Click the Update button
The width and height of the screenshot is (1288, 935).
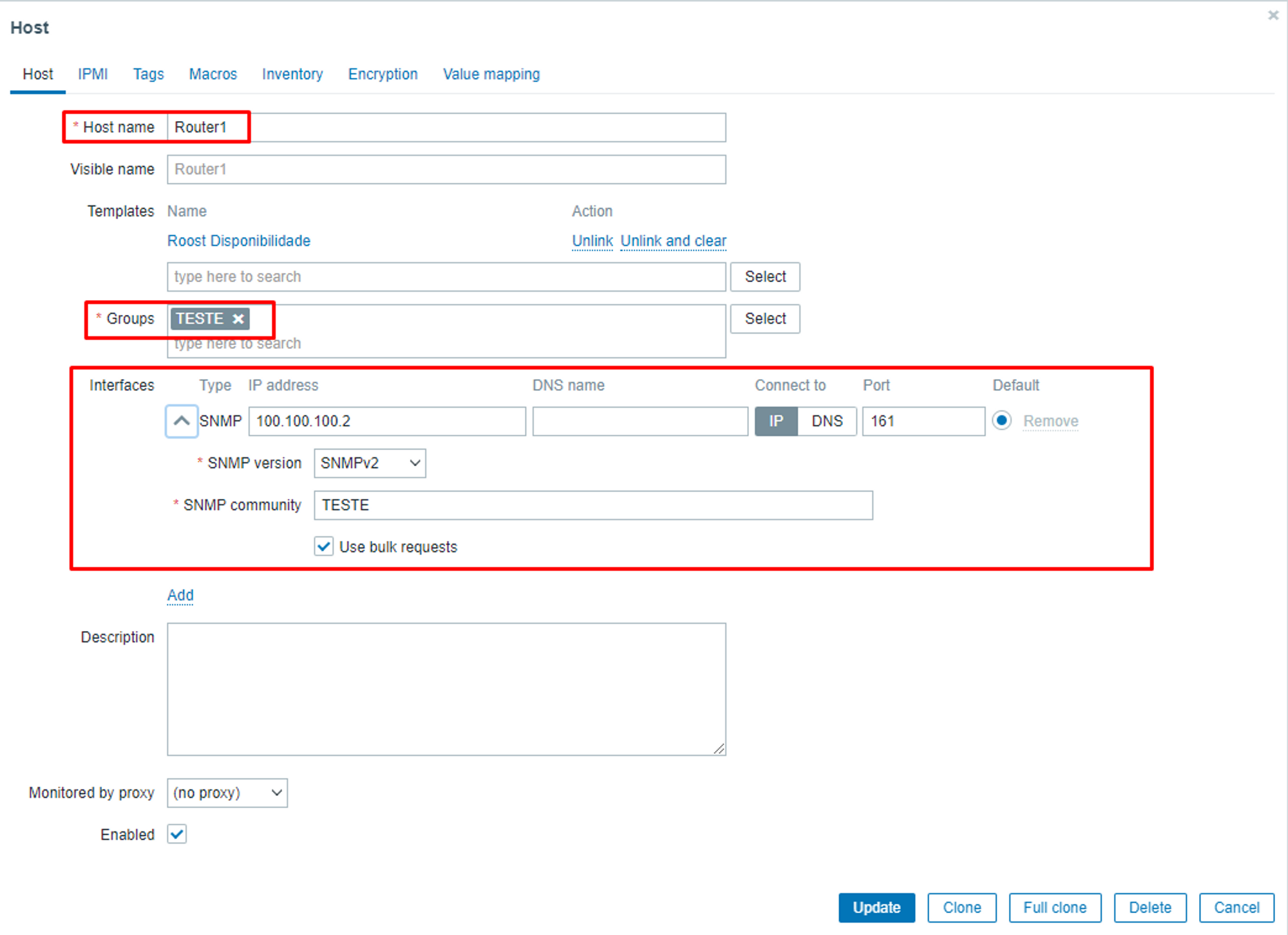[x=876, y=907]
